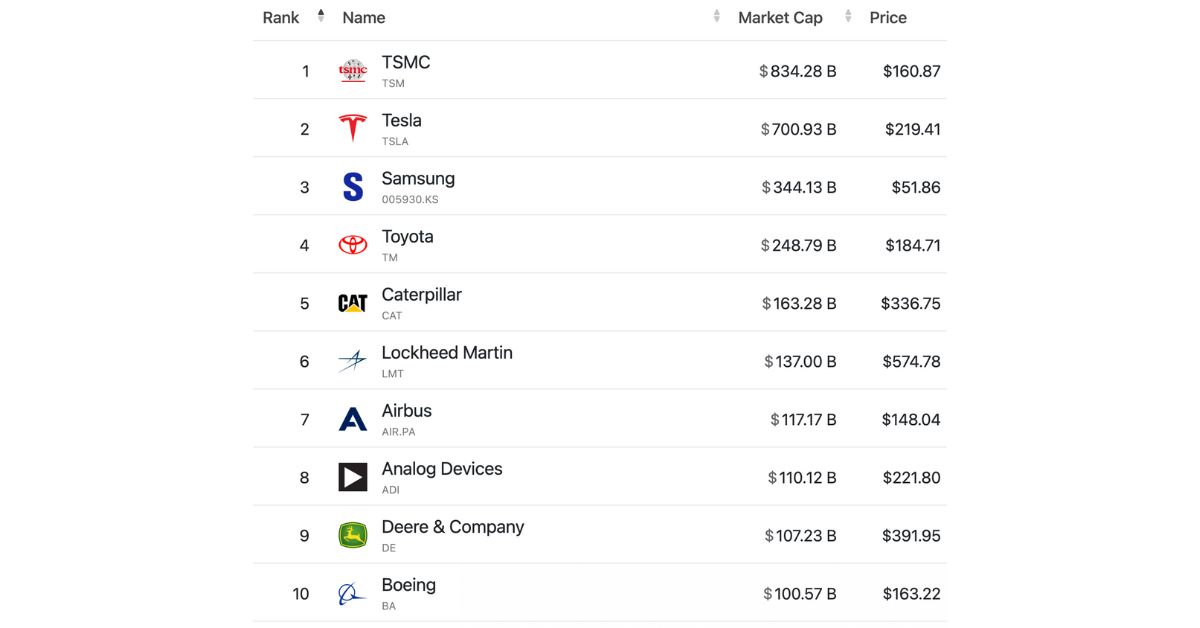Click the Caterpillar CAT logo

pos(353,303)
